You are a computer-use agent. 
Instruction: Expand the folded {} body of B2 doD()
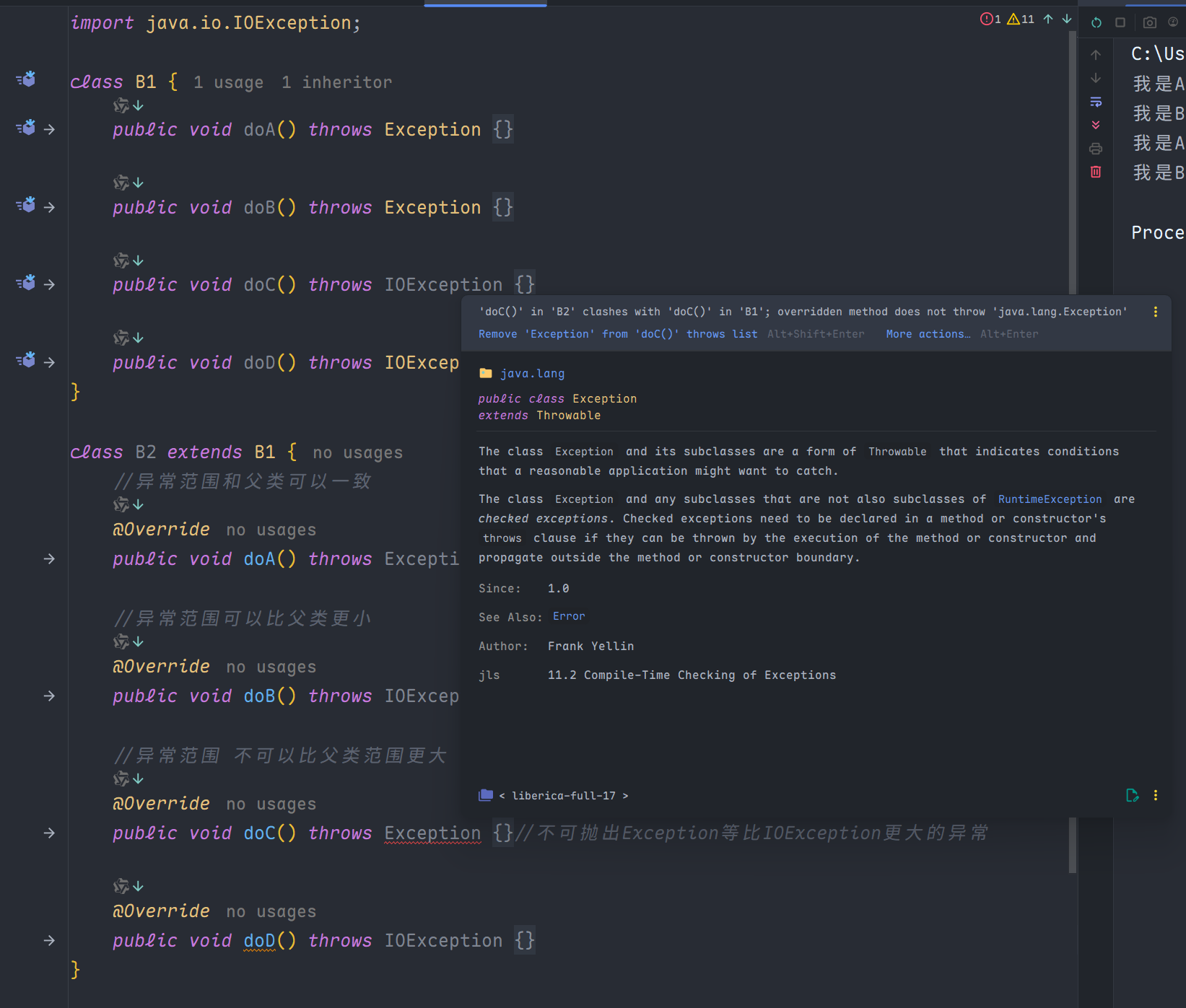[x=525, y=940]
